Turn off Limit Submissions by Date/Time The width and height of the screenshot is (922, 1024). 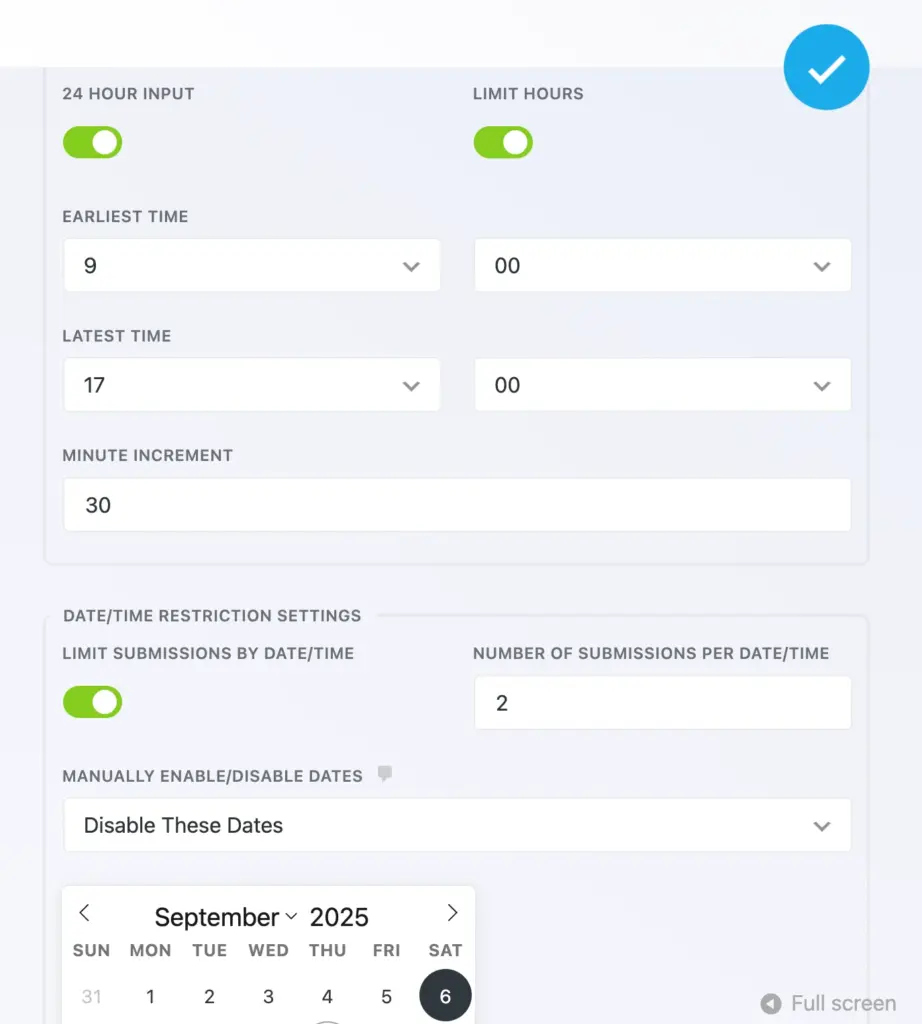coord(92,702)
